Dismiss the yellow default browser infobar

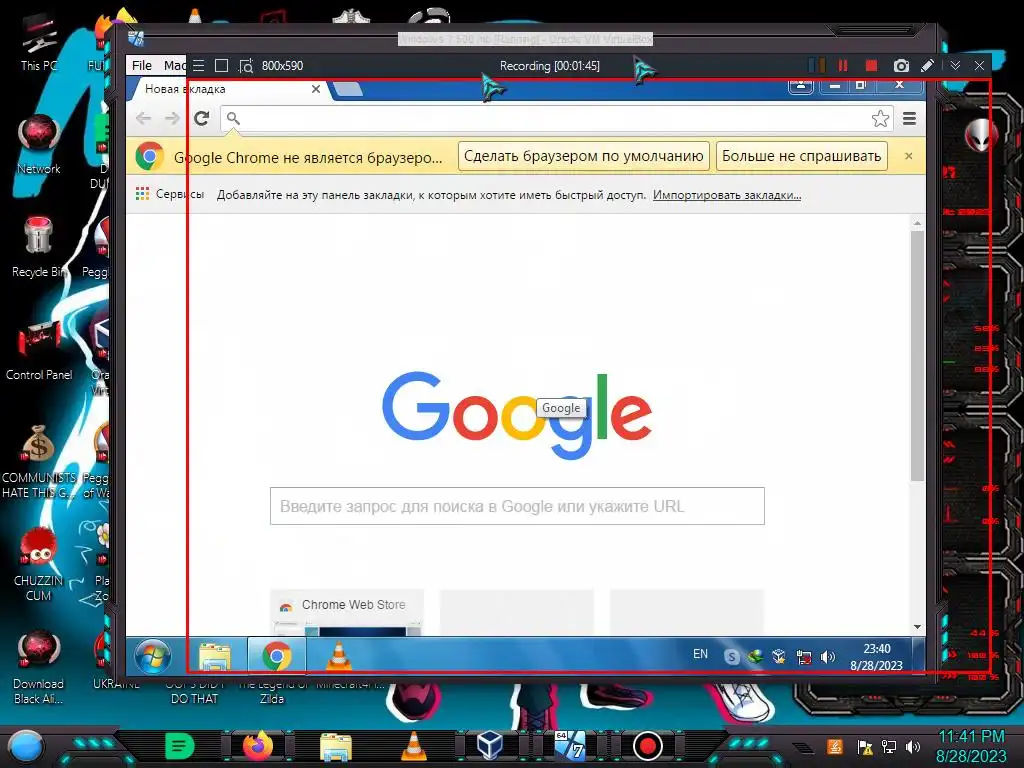tap(908, 156)
